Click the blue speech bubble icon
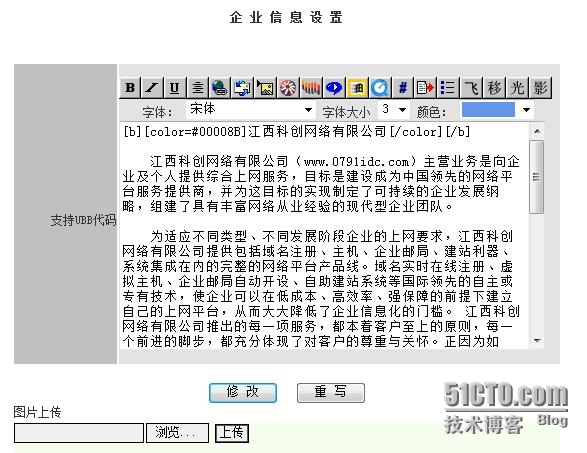This screenshot has height=453, width=587. [334, 88]
